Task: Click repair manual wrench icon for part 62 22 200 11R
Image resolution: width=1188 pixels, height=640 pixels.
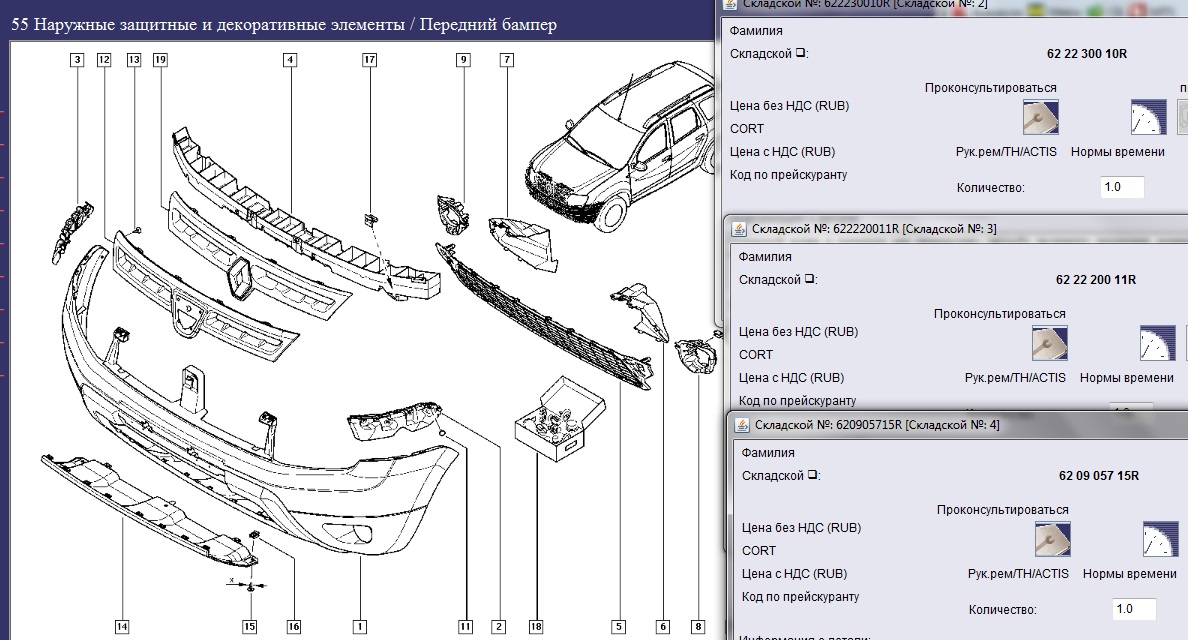Action: pyautogui.click(x=1049, y=343)
